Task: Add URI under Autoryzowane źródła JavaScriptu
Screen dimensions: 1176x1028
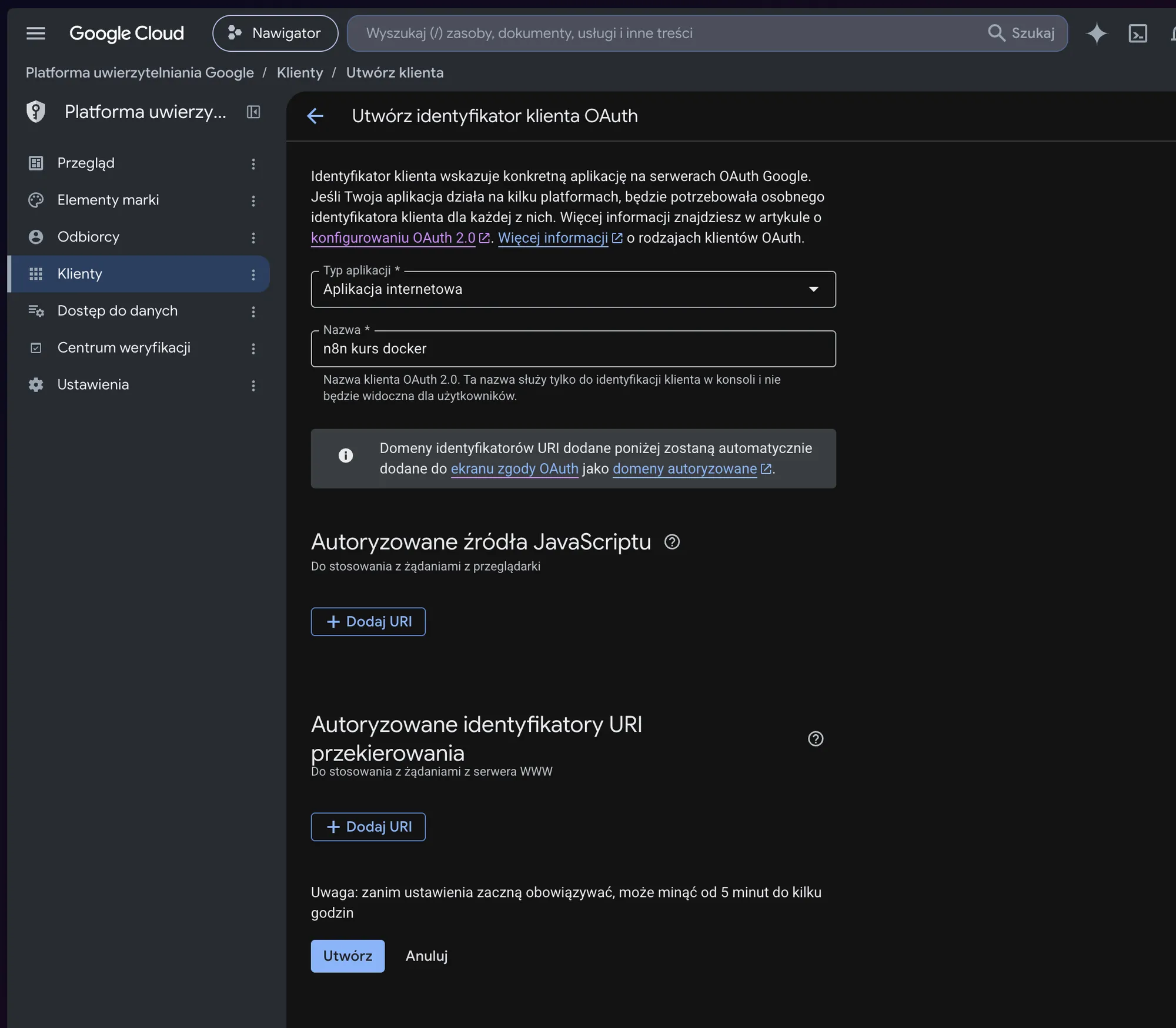Action: 368,622
